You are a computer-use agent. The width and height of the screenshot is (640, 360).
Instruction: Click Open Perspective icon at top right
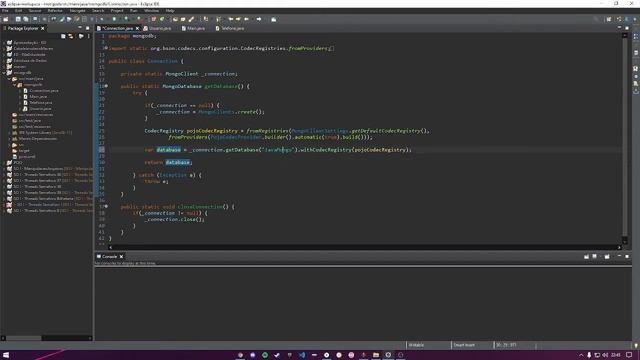coord(609,19)
